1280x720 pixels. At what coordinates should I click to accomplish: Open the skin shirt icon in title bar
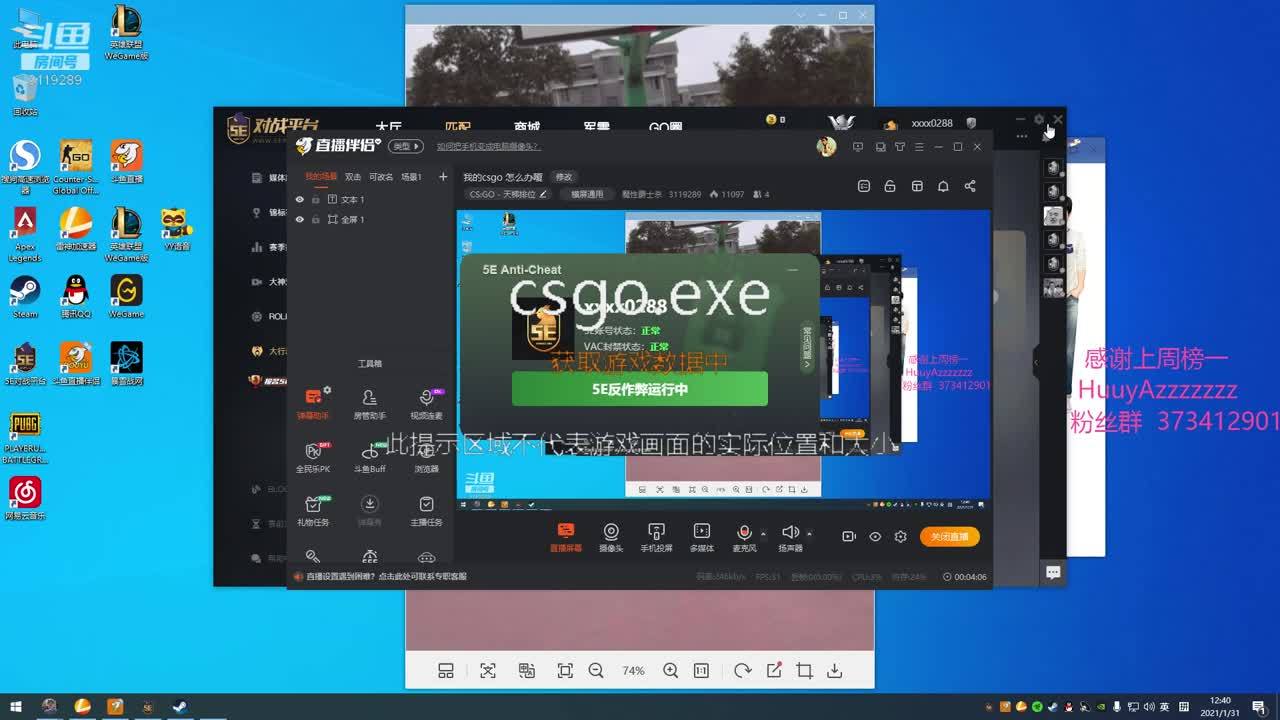[900, 147]
